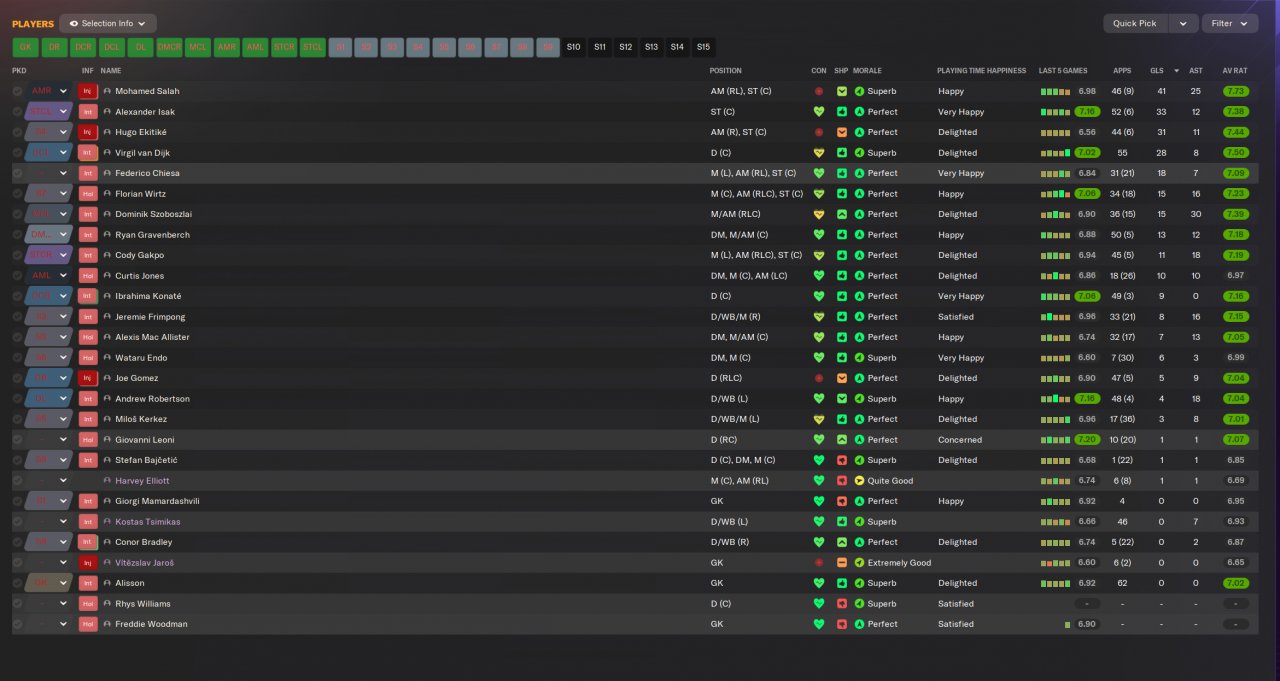Toggle the pick checkmark for Ibrahima Konaté
The width and height of the screenshot is (1280, 681).
(x=17, y=296)
